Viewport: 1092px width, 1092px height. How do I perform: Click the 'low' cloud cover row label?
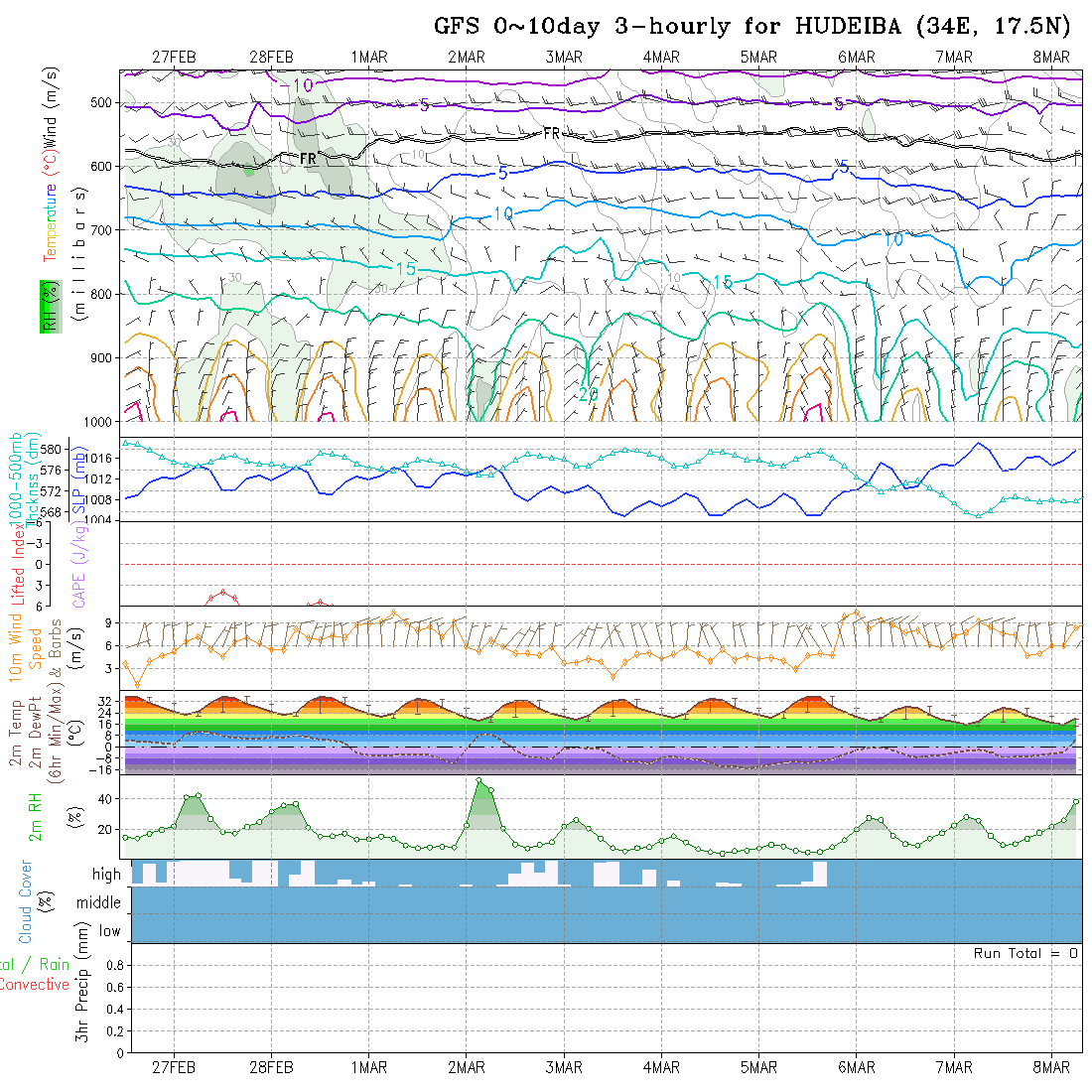(109, 931)
